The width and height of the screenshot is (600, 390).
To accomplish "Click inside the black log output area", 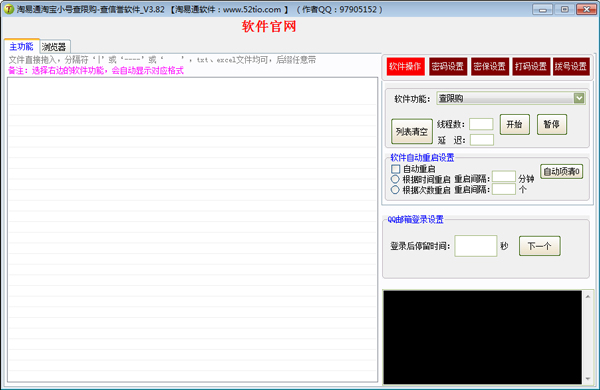I will (x=483, y=337).
